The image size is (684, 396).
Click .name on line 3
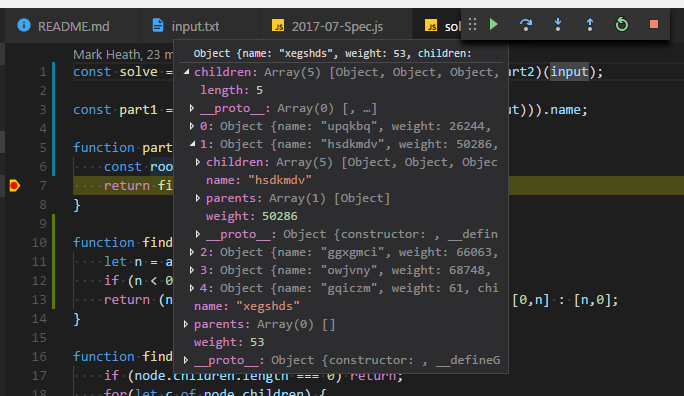click(x=566, y=109)
